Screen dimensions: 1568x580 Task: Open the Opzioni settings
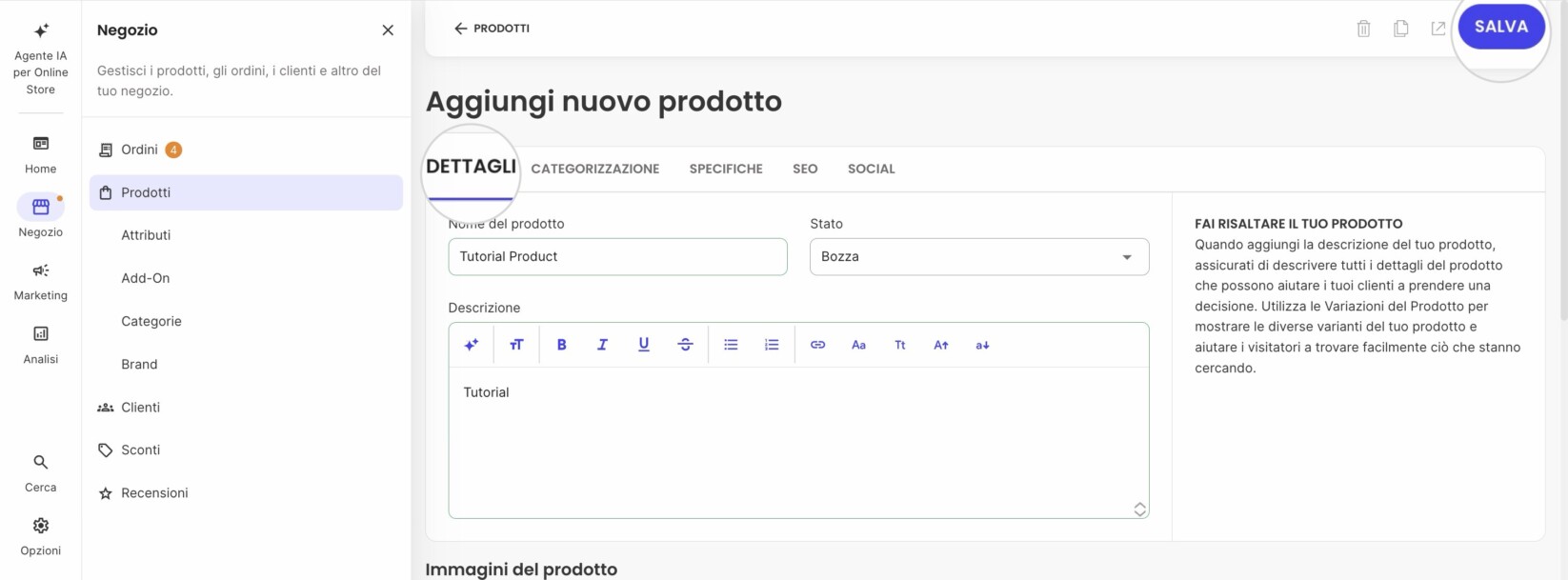click(x=40, y=537)
